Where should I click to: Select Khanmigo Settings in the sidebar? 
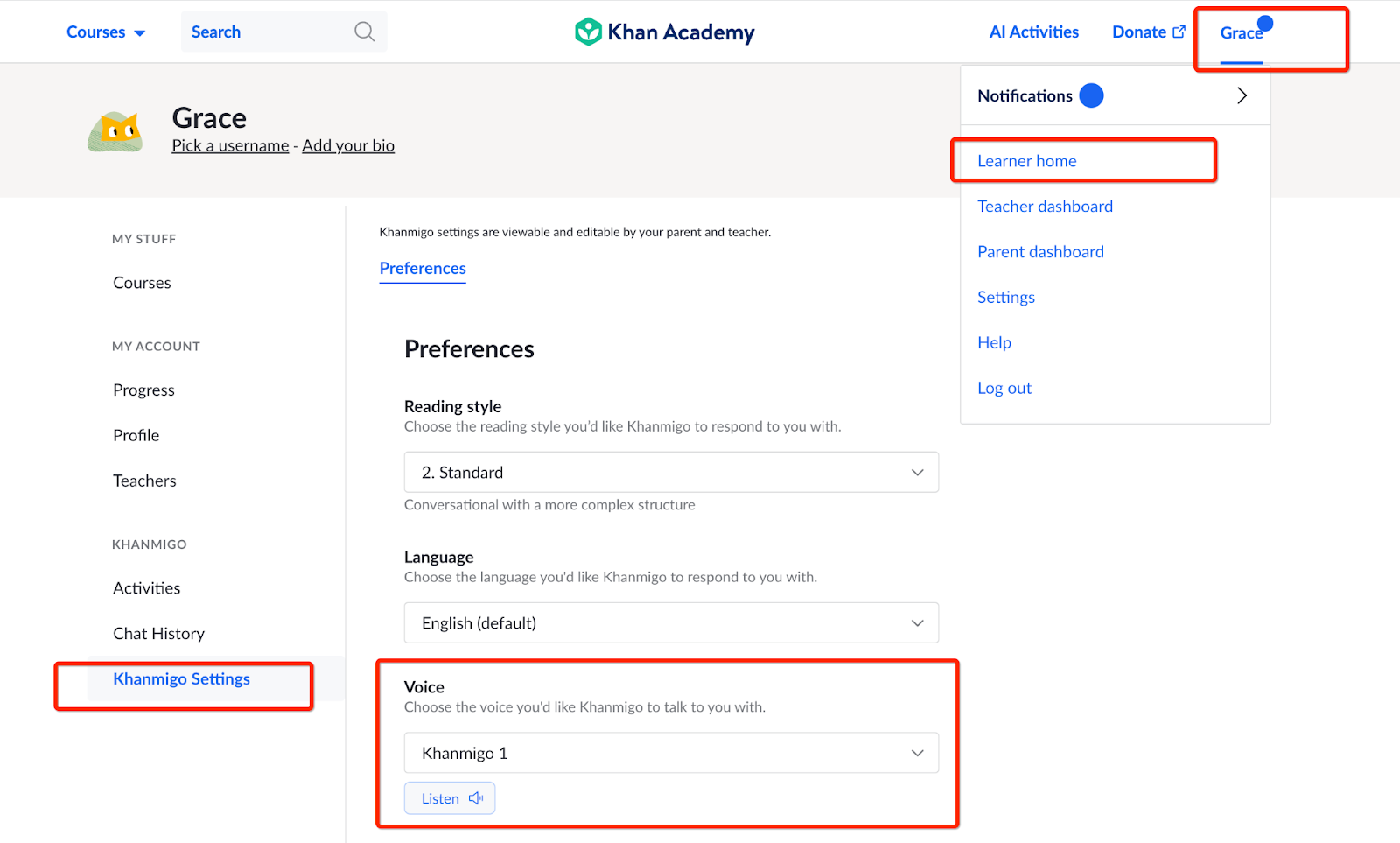[x=181, y=678]
